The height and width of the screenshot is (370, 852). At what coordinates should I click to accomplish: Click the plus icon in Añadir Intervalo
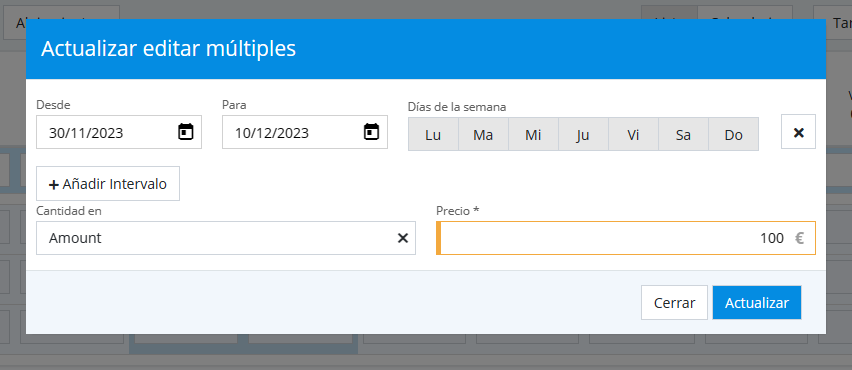coord(53,185)
